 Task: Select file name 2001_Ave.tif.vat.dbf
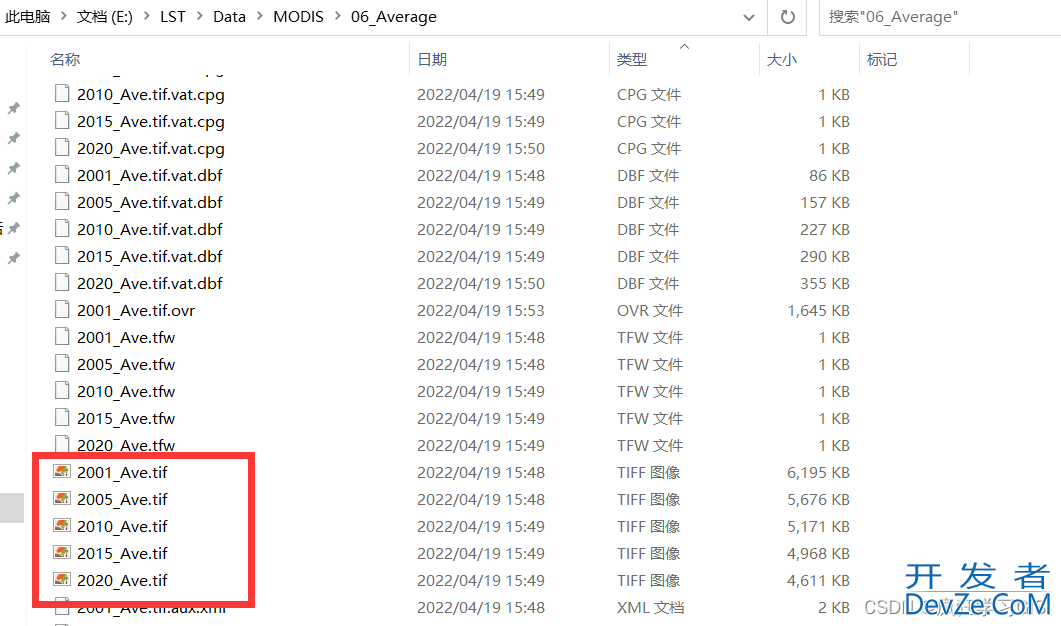150,175
